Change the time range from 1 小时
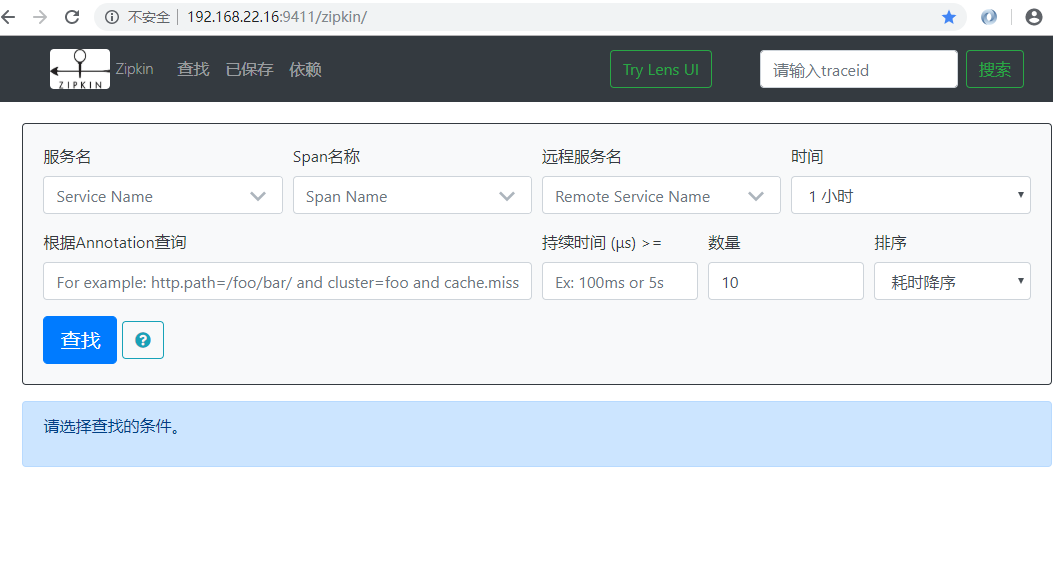 tap(910, 194)
